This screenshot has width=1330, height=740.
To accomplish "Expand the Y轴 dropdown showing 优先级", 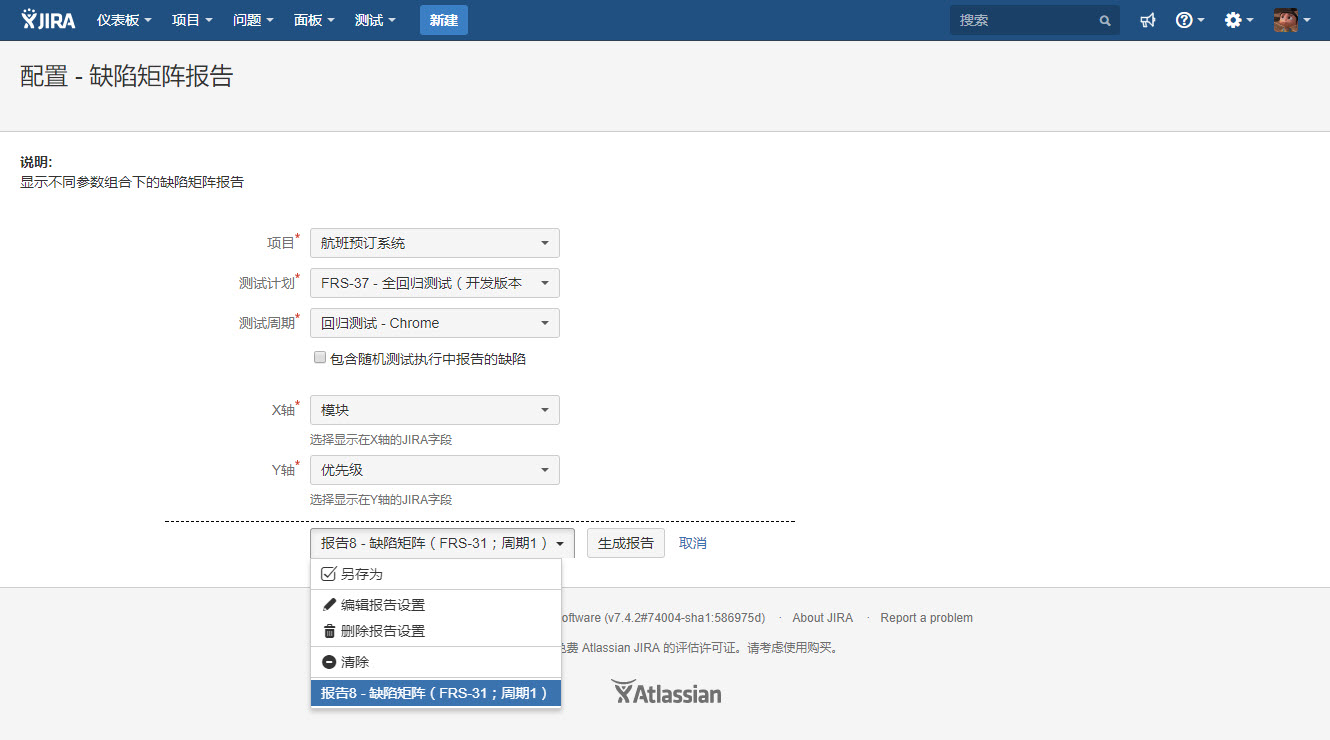I will pyautogui.click(x=435, y=470).
